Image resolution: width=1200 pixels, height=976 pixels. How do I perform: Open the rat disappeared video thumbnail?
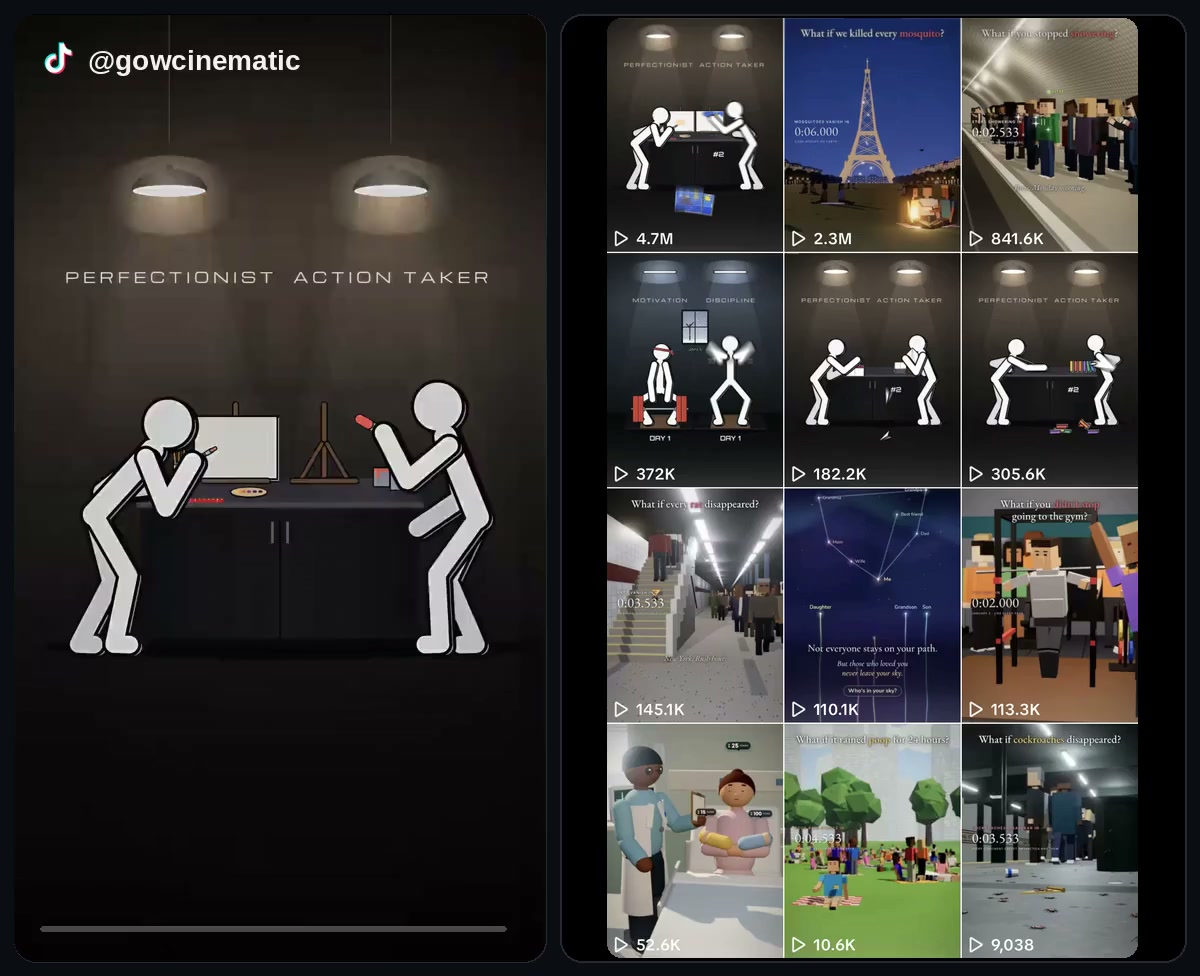tap(695, 605)
